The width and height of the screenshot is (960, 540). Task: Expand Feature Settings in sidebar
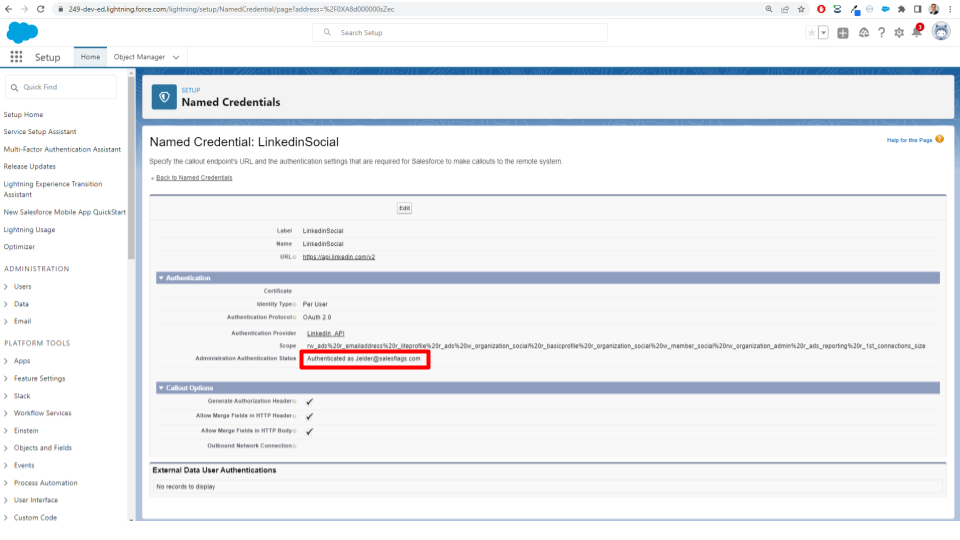[x=6, y=378]
